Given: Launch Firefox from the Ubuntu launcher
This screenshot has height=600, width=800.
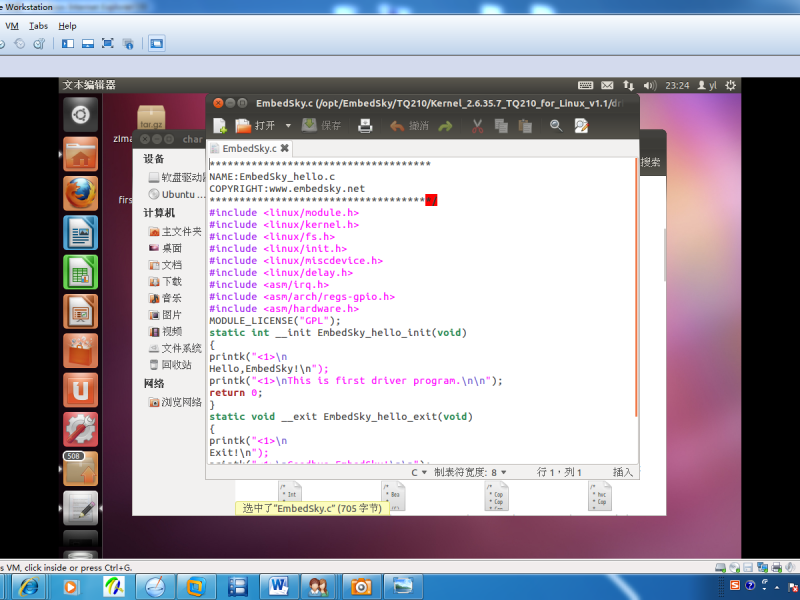Looking at the screenshot, I should pyautogui.click(x=80, y=193).
